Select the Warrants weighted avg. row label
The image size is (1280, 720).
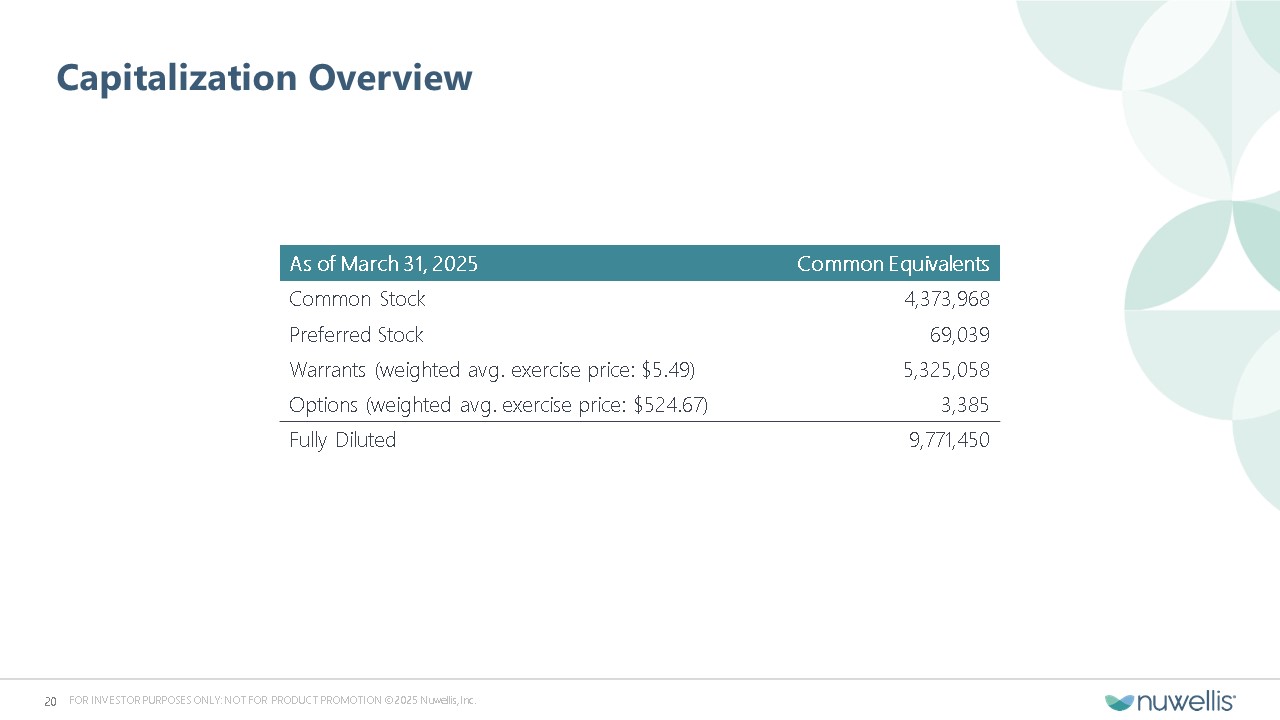tap(490, 370)
